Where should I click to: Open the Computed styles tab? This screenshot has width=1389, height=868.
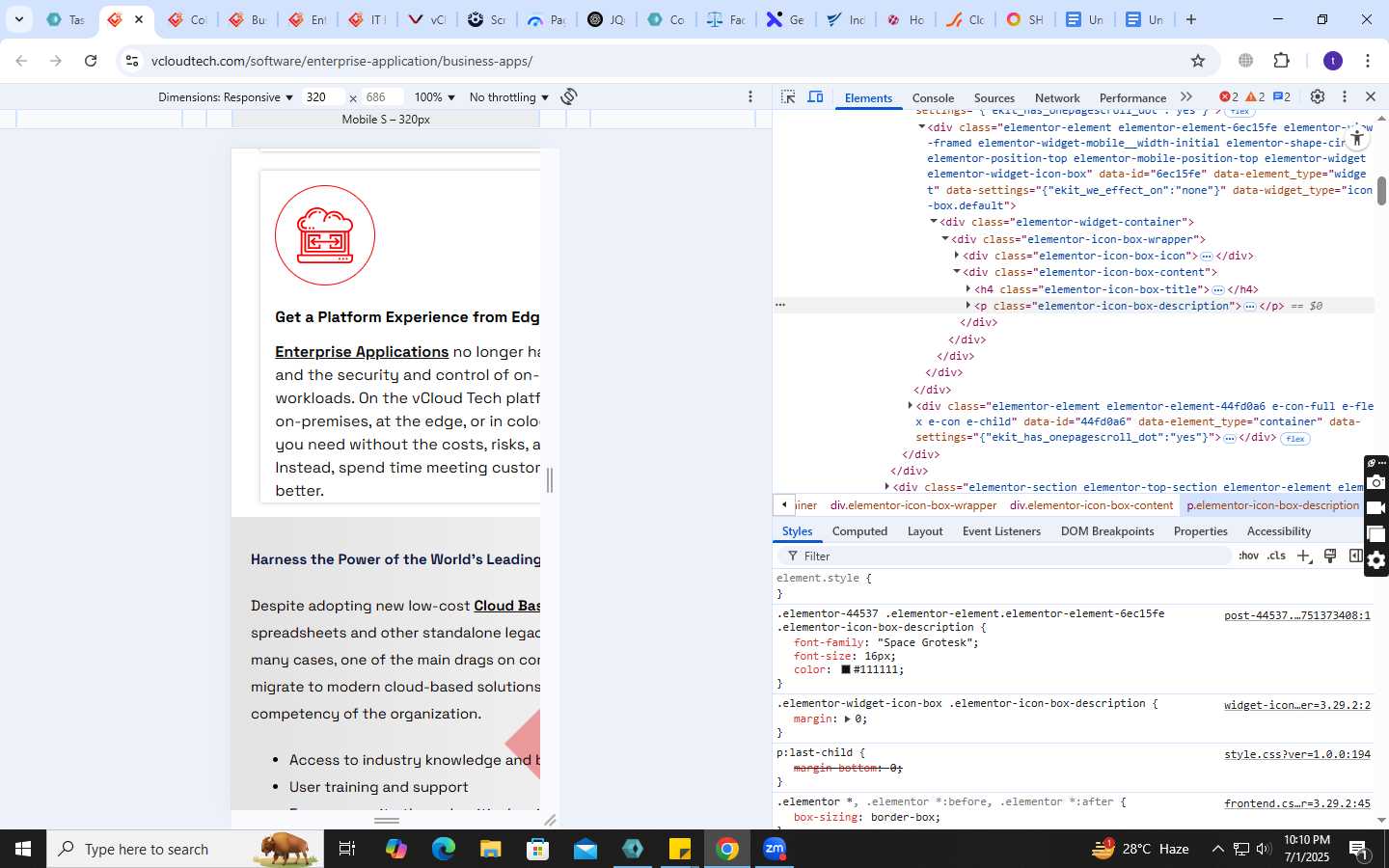coord(859,531)
